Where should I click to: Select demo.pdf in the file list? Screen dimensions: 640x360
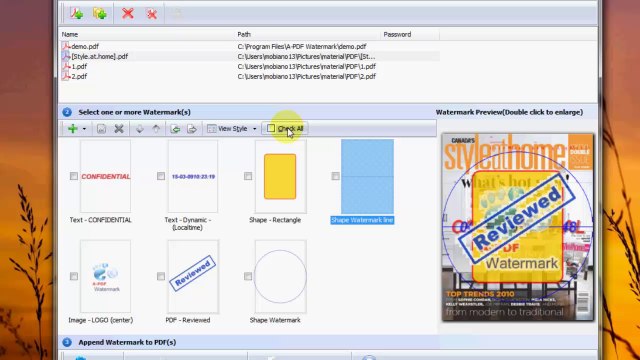coord(85,47)
